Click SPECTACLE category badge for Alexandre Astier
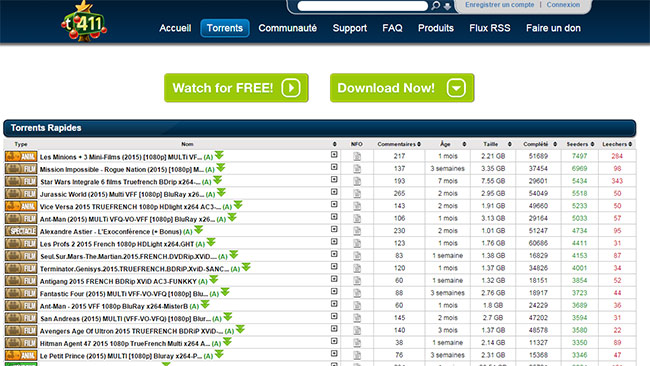 click(21, 231)
